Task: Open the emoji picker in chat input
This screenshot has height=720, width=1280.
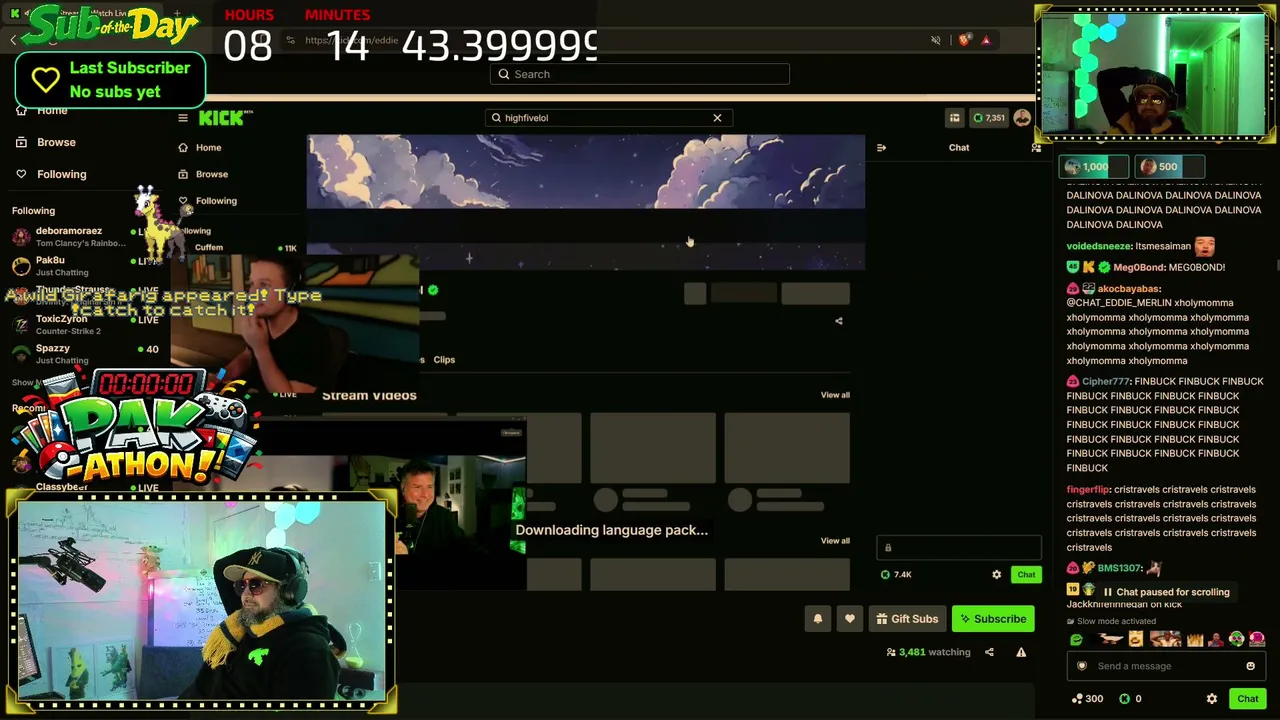Action: [x=1250, y=666]
